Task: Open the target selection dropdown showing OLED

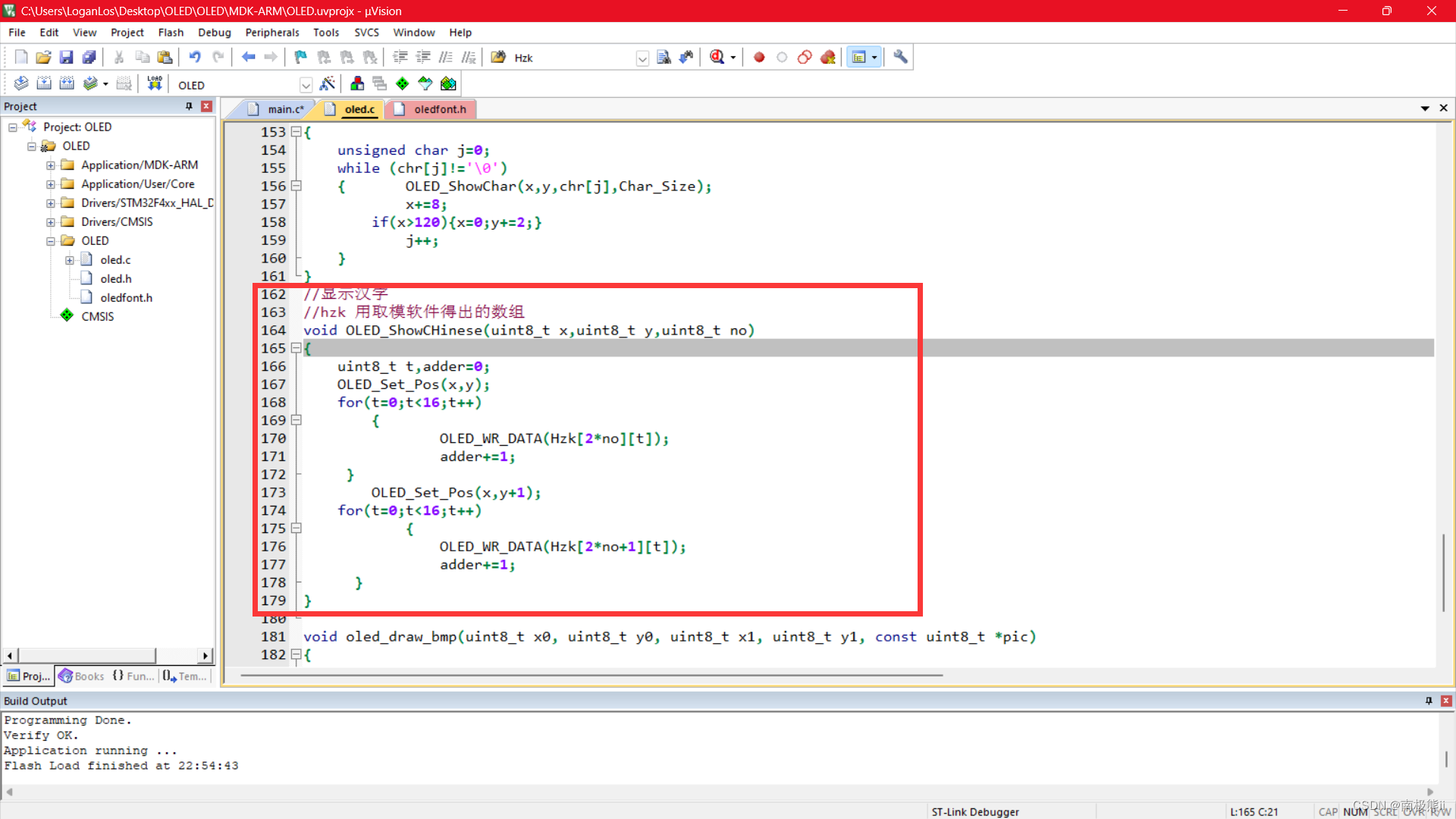Action: click(306, 84)
